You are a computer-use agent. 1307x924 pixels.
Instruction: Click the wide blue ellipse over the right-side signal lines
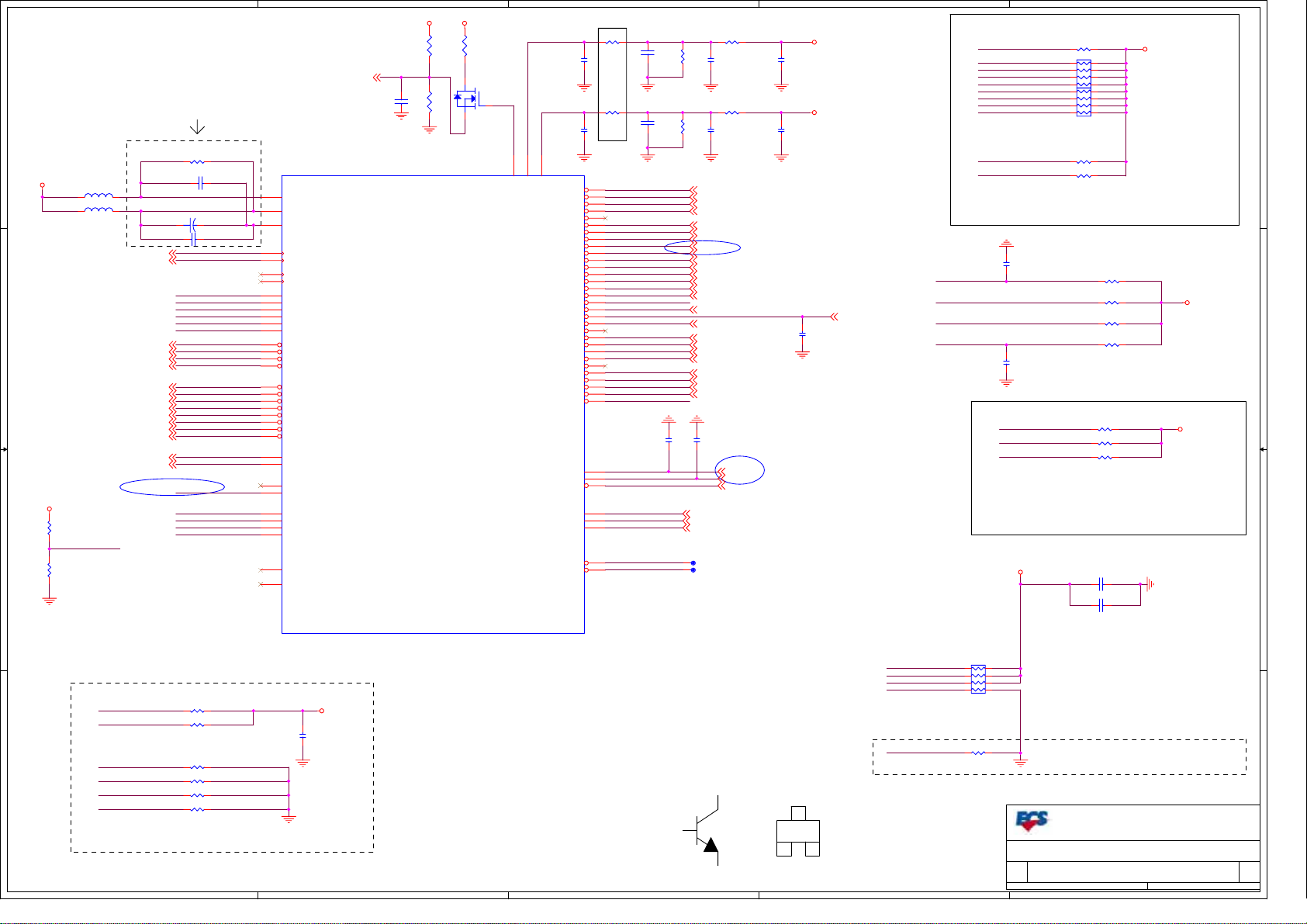pyautogui.click(x=703, y=248)
